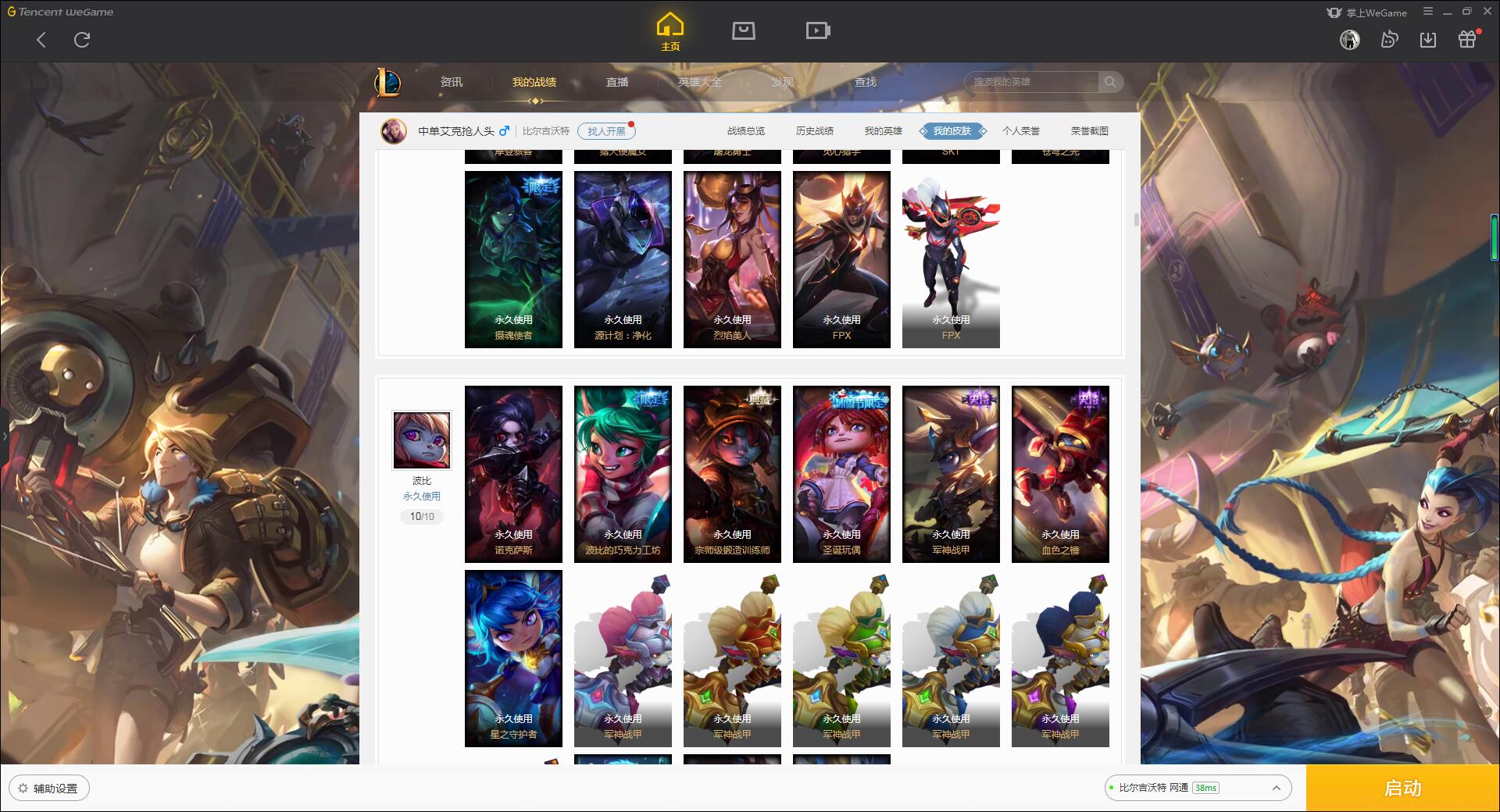This screenshot has width=1500, height=812.
Task: Open the 个人荣誉 sub-tab
Action: (1021, 131)
